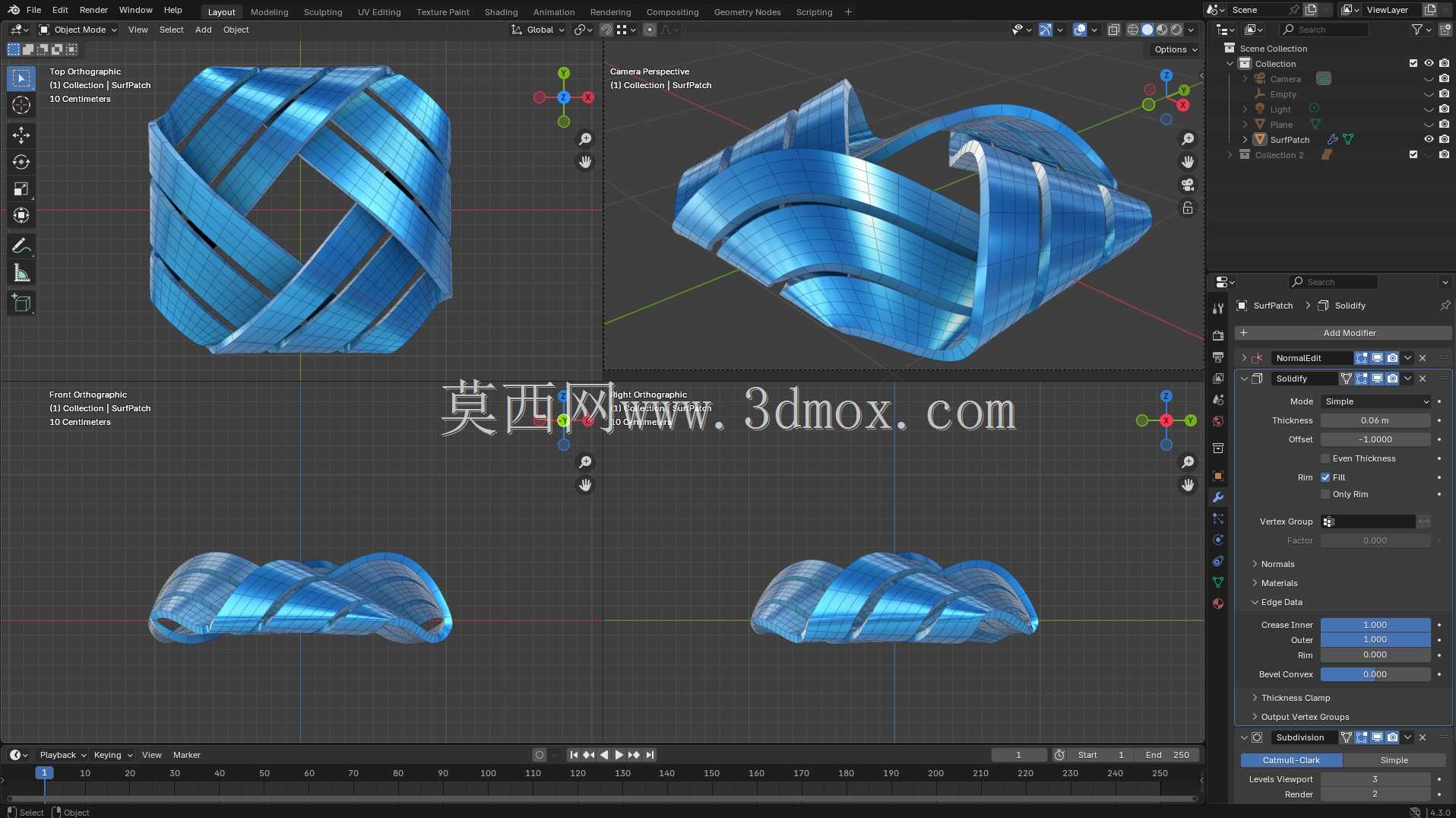Select the Move tool
The image size is (1456, 818).
pyautogui.click(x=21, y=135)
